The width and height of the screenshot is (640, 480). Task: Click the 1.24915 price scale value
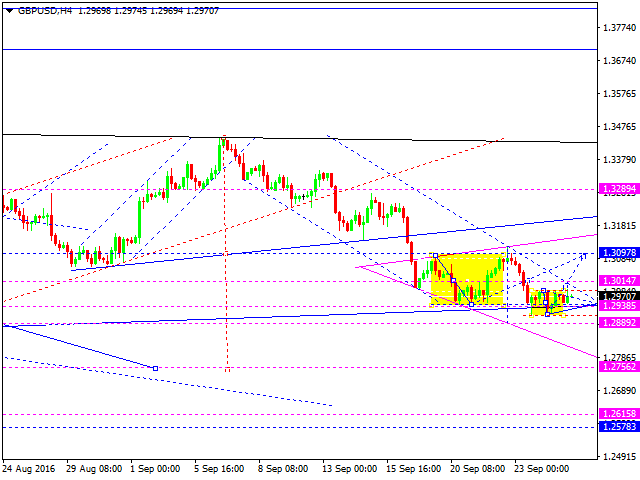point(619,456)
